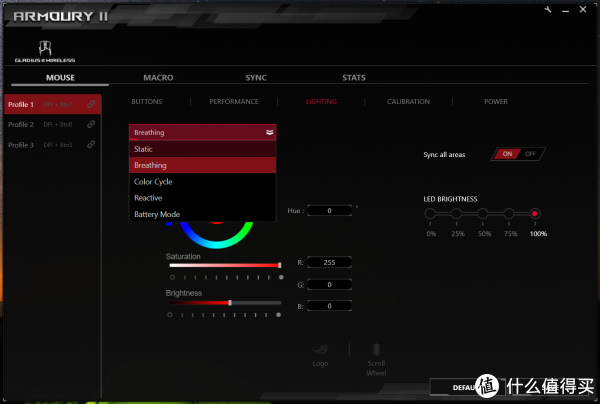Select the Logo lighting area icon
The height and width of the screenshot is (404, 600).
coord(320,350)
